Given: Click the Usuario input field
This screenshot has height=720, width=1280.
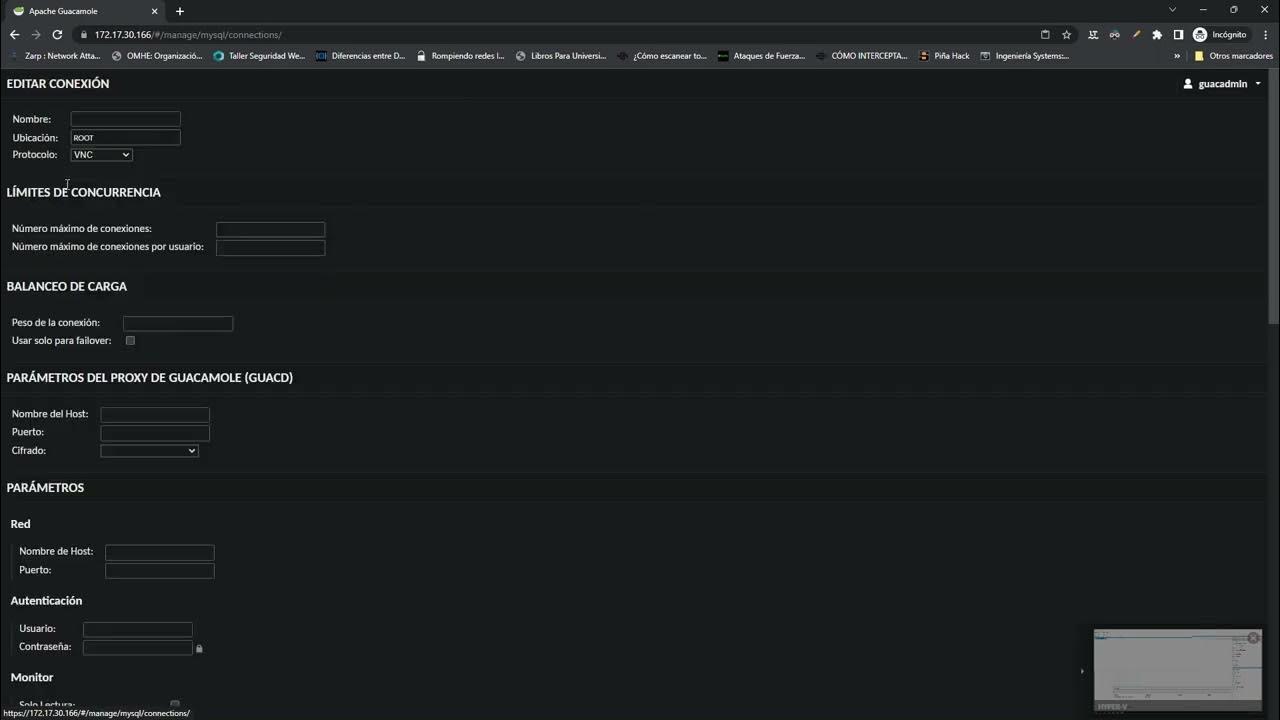Looking at the screenshot, I should coord(138,629).
